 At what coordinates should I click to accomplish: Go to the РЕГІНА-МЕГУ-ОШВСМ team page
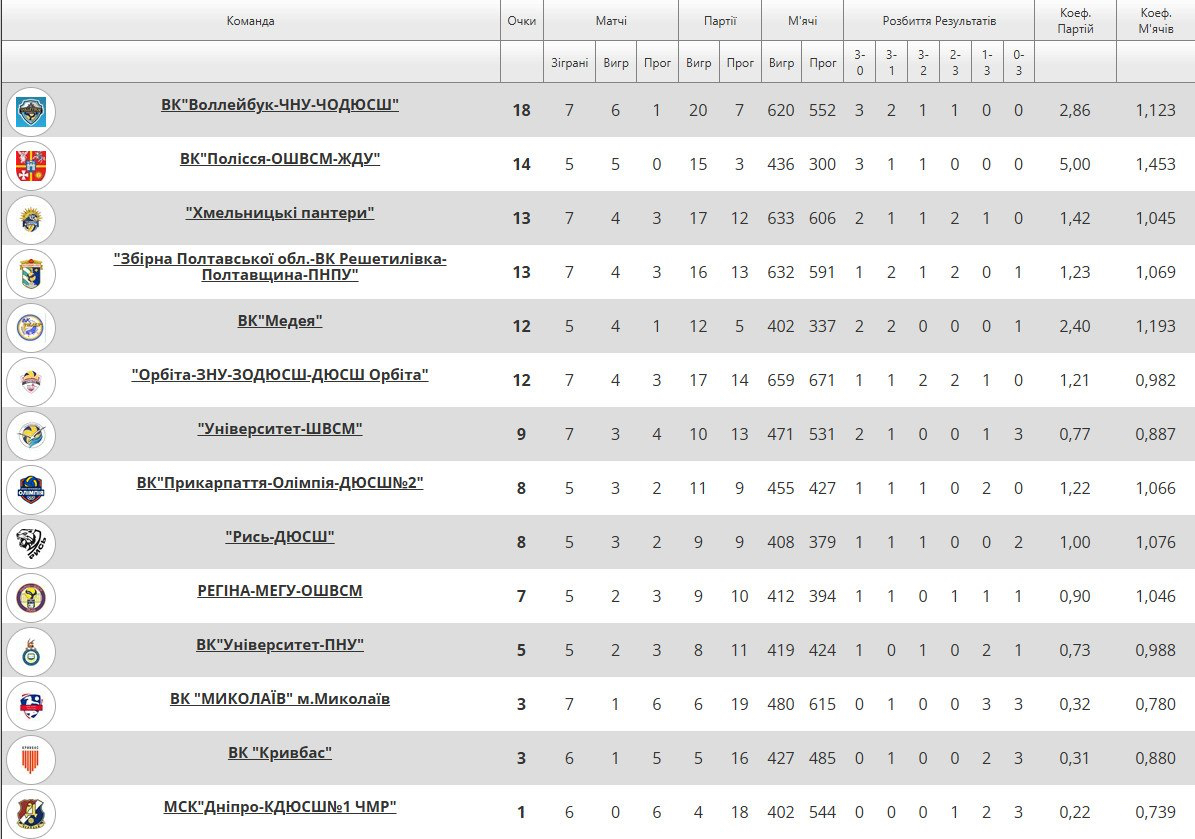point(280,590)
